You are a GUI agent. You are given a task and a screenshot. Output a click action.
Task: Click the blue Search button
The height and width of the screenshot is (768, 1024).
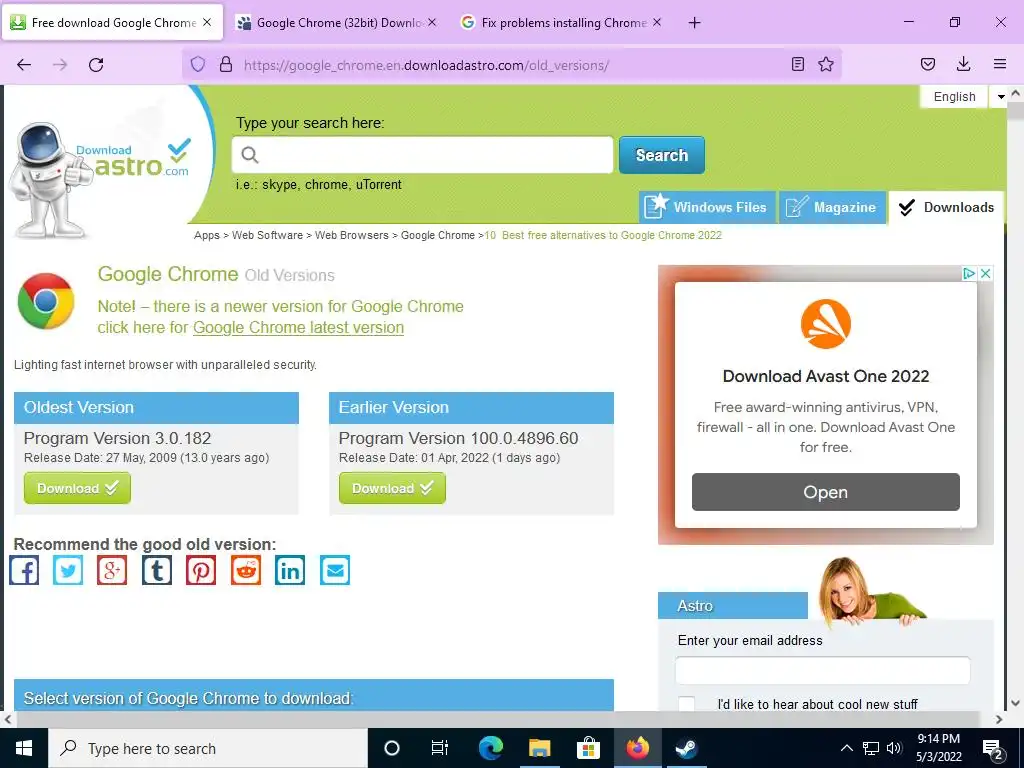(x=662, y=155)
